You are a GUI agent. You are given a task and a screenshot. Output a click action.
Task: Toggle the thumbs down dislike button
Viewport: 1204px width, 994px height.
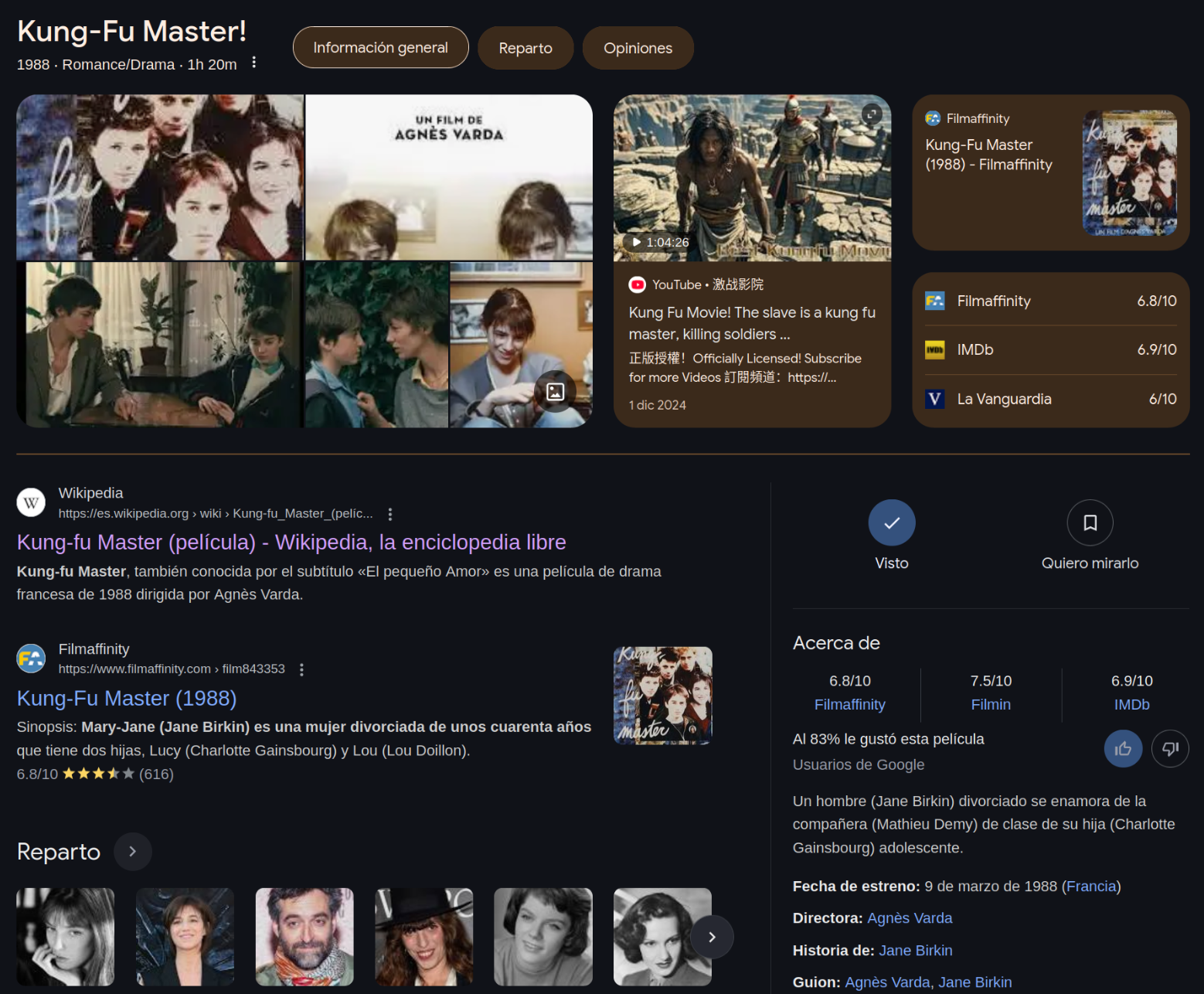pos(1170,748)
